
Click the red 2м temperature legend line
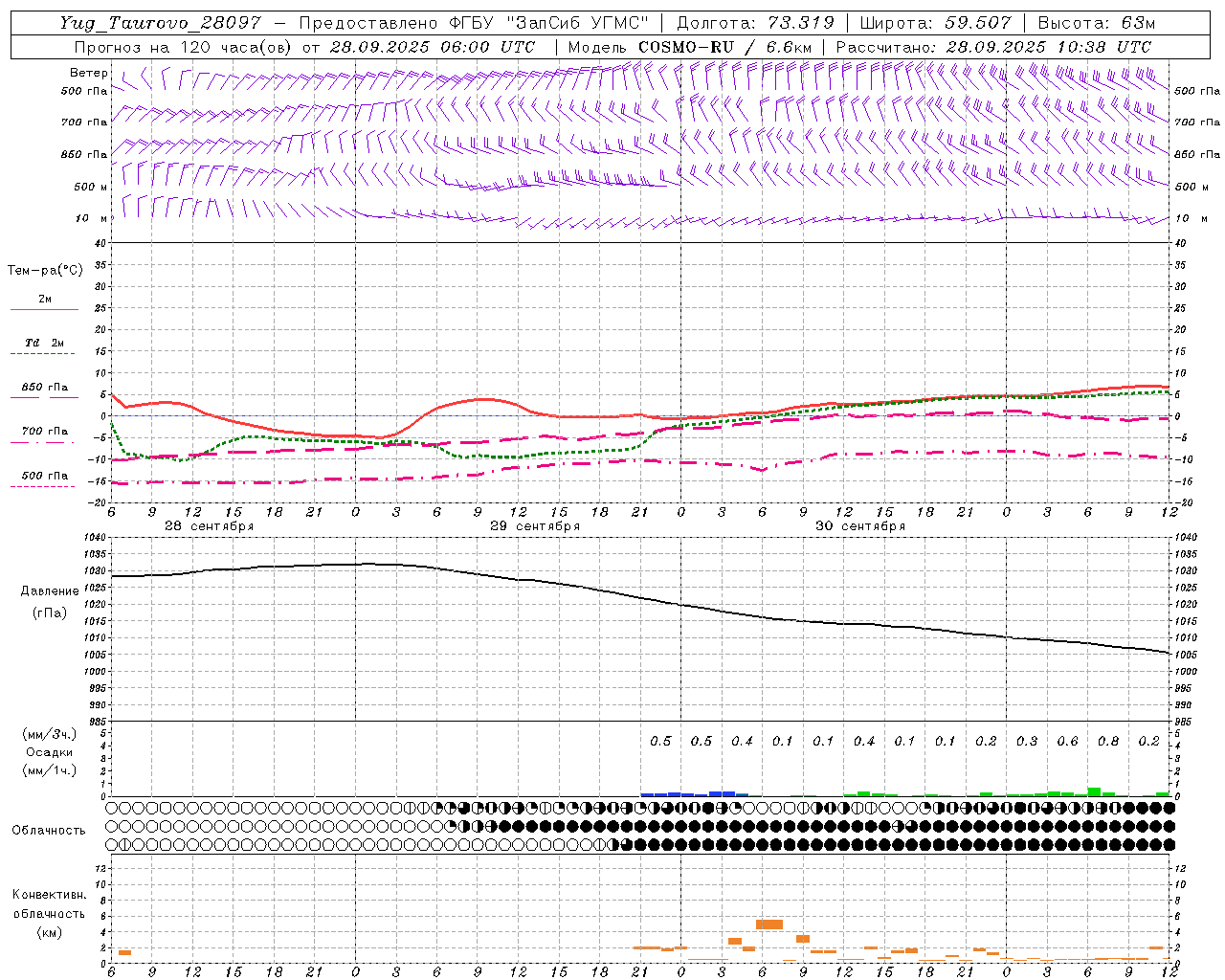[44, 309]
